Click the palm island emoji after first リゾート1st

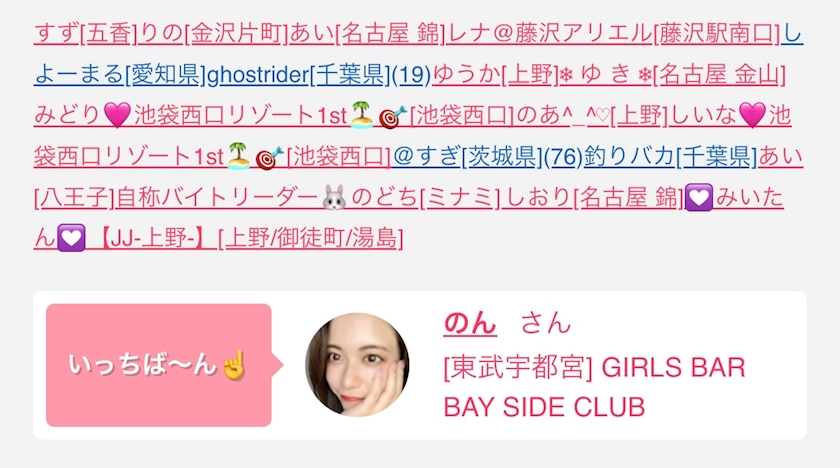[x=361, y=115]
